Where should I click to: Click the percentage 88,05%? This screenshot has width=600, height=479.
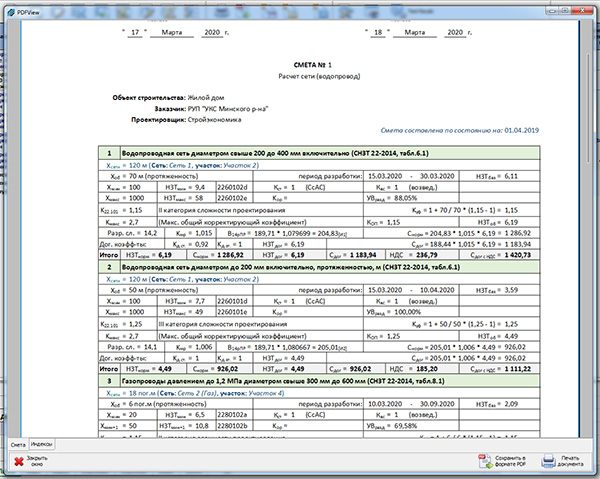coord(406,198)
